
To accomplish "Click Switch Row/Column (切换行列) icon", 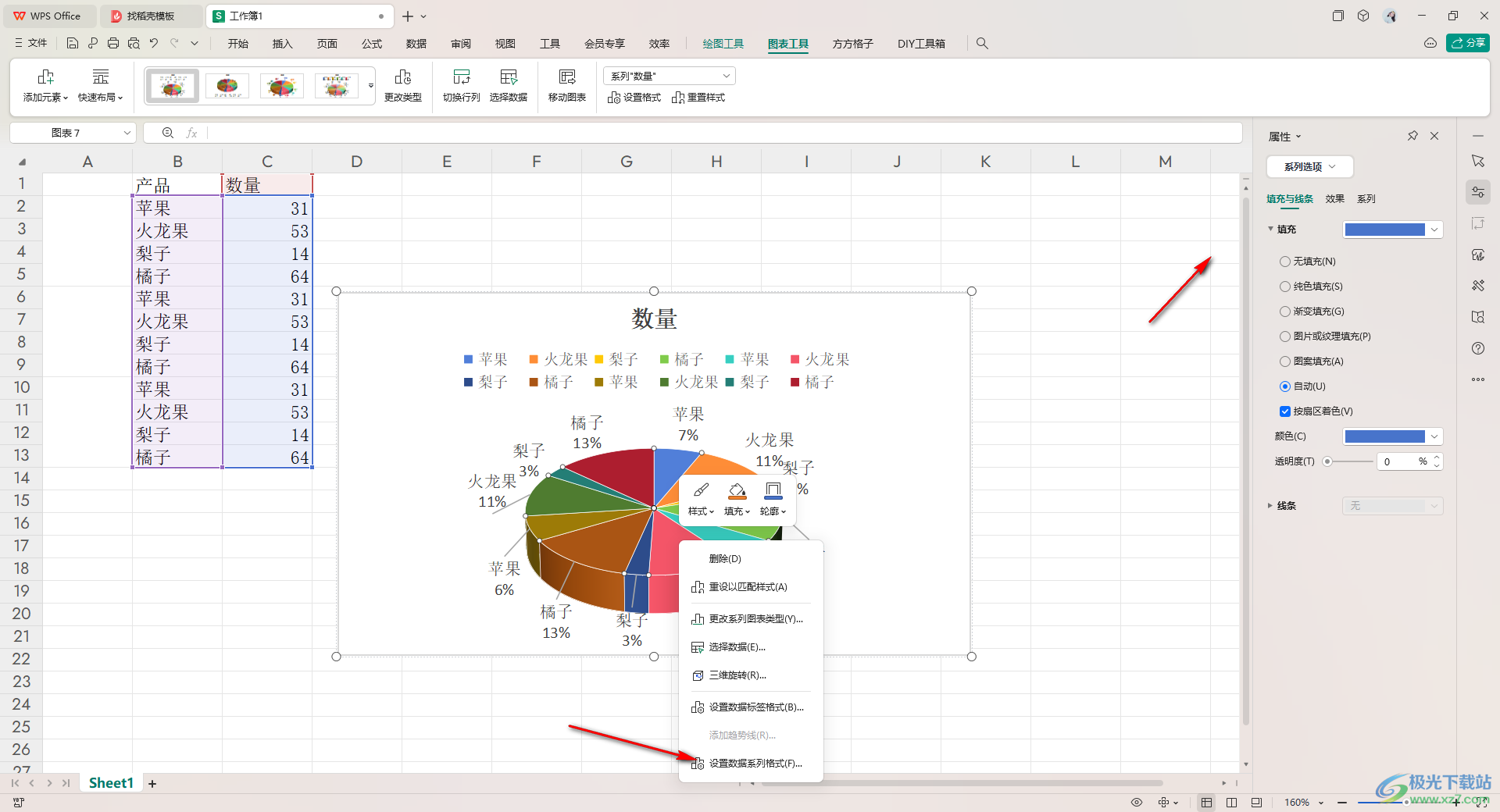I will click(462, 77).
